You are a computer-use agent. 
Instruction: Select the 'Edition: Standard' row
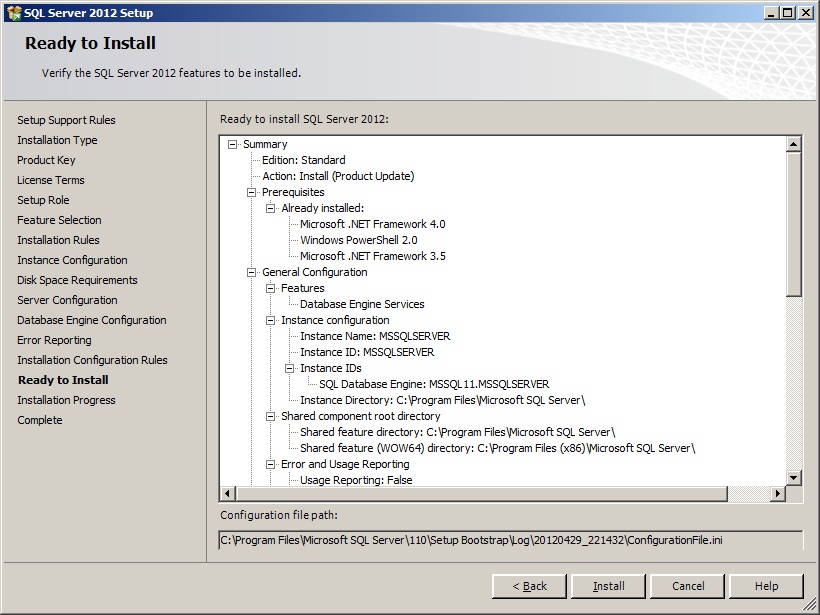click(x=303, y=160)
